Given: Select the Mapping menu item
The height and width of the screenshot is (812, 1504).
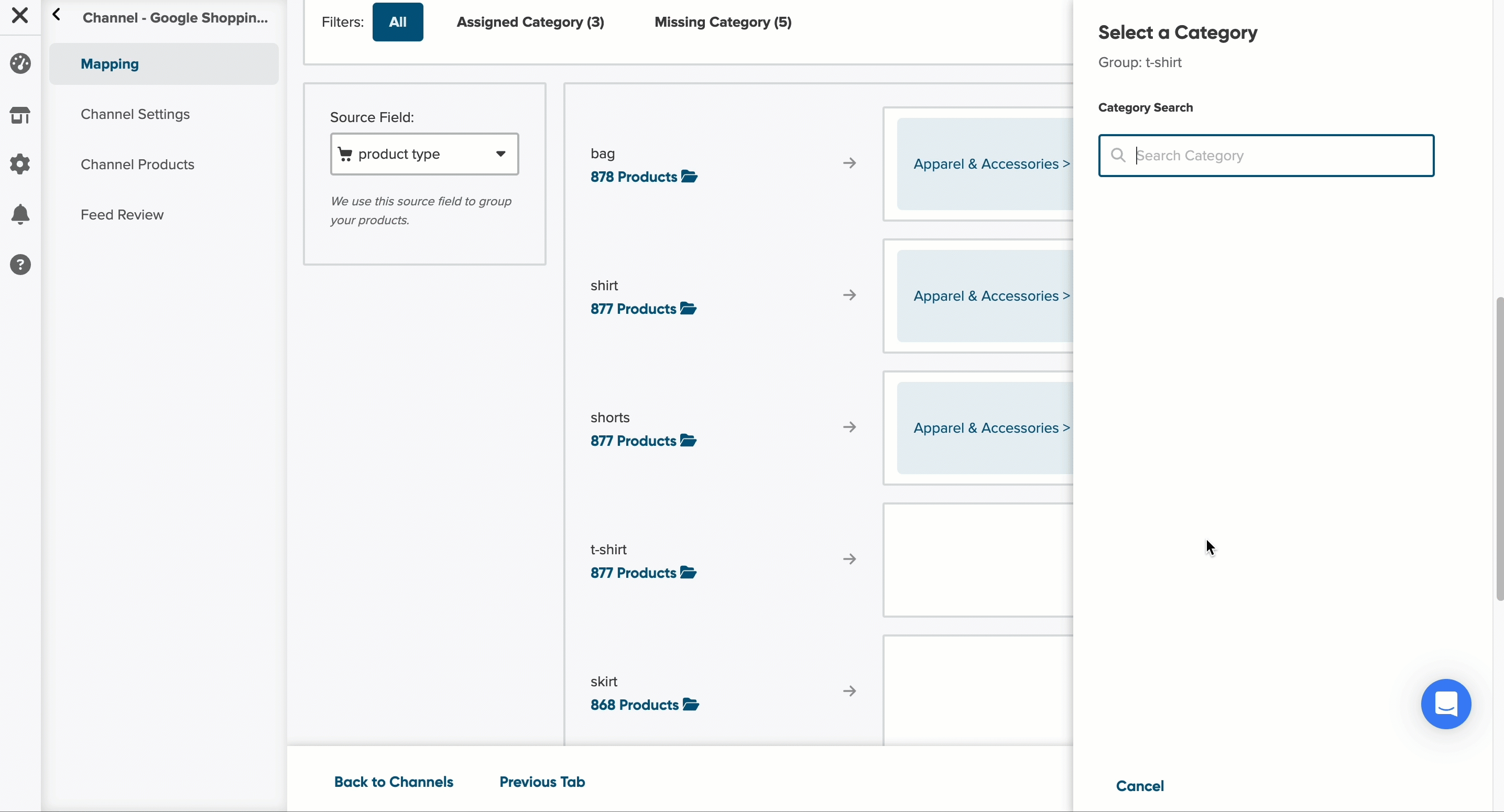Looking at the screenshot, I should tap(164, 63).
